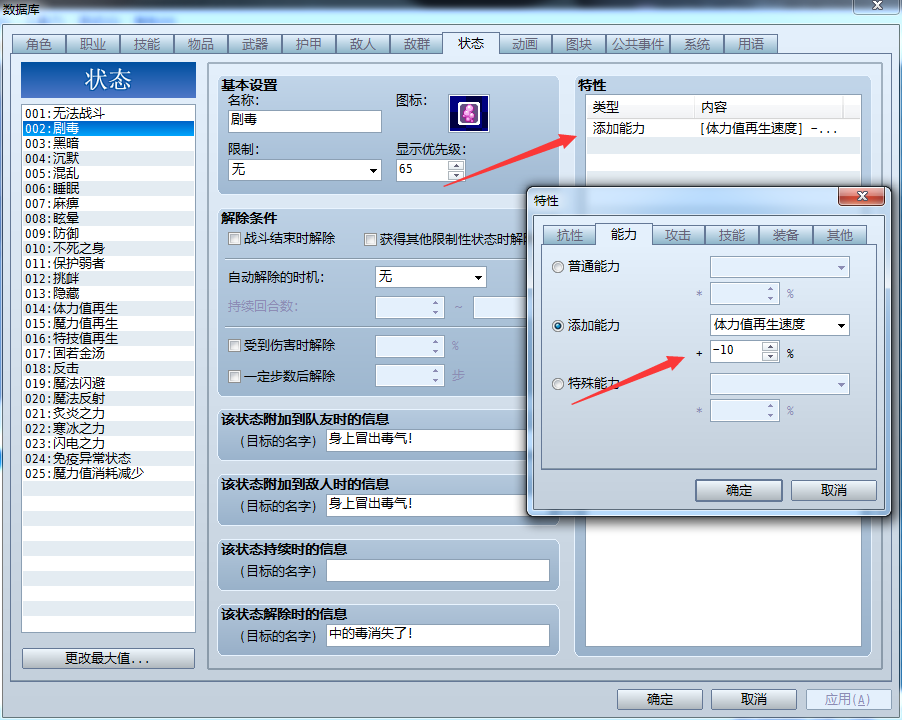Switch to the 系统 tab
The height and width of the screenshot is (720, 902).
pyautogui.click(x=697, y=44)
